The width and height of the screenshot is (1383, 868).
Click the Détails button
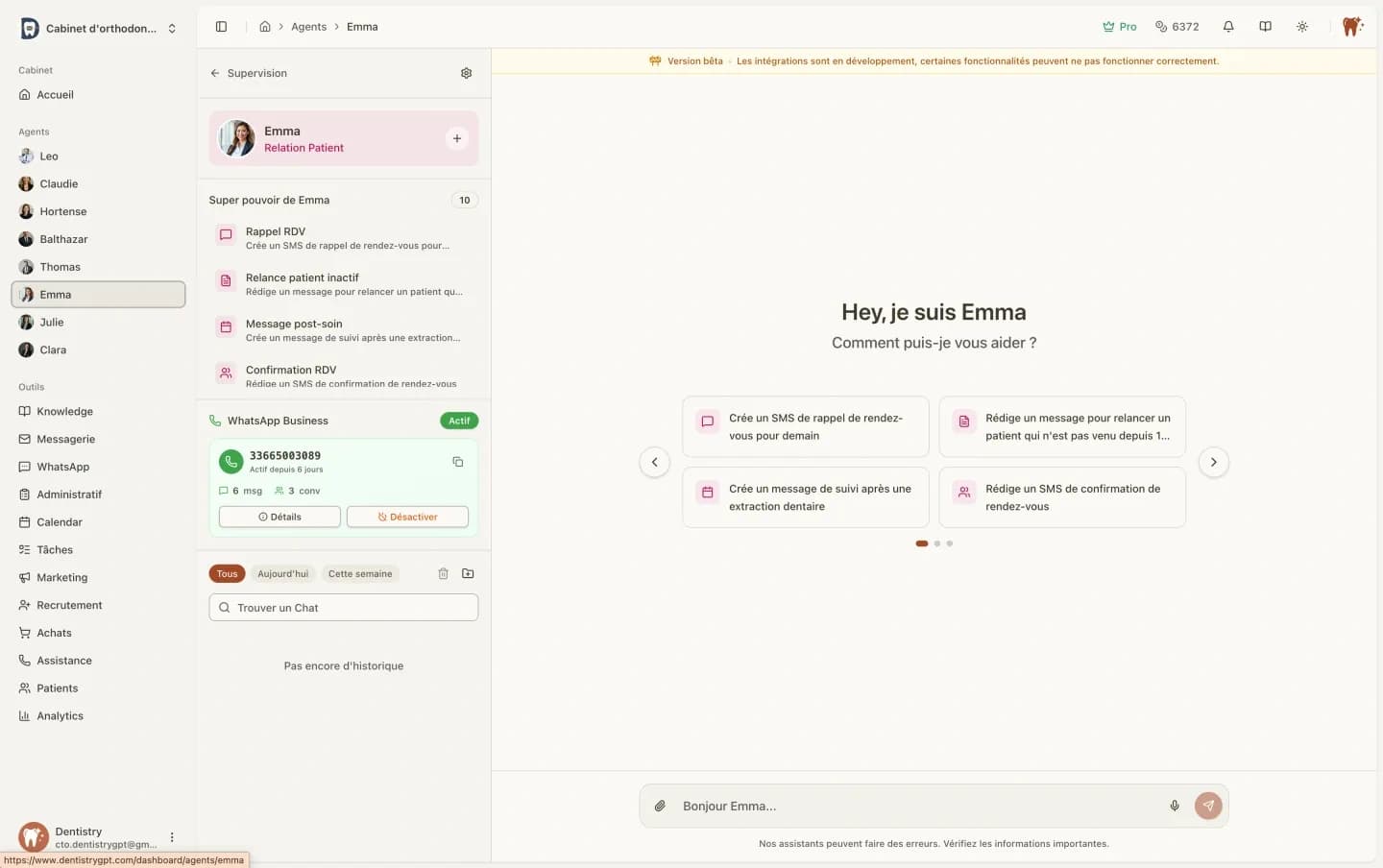[x=279, y=517]
